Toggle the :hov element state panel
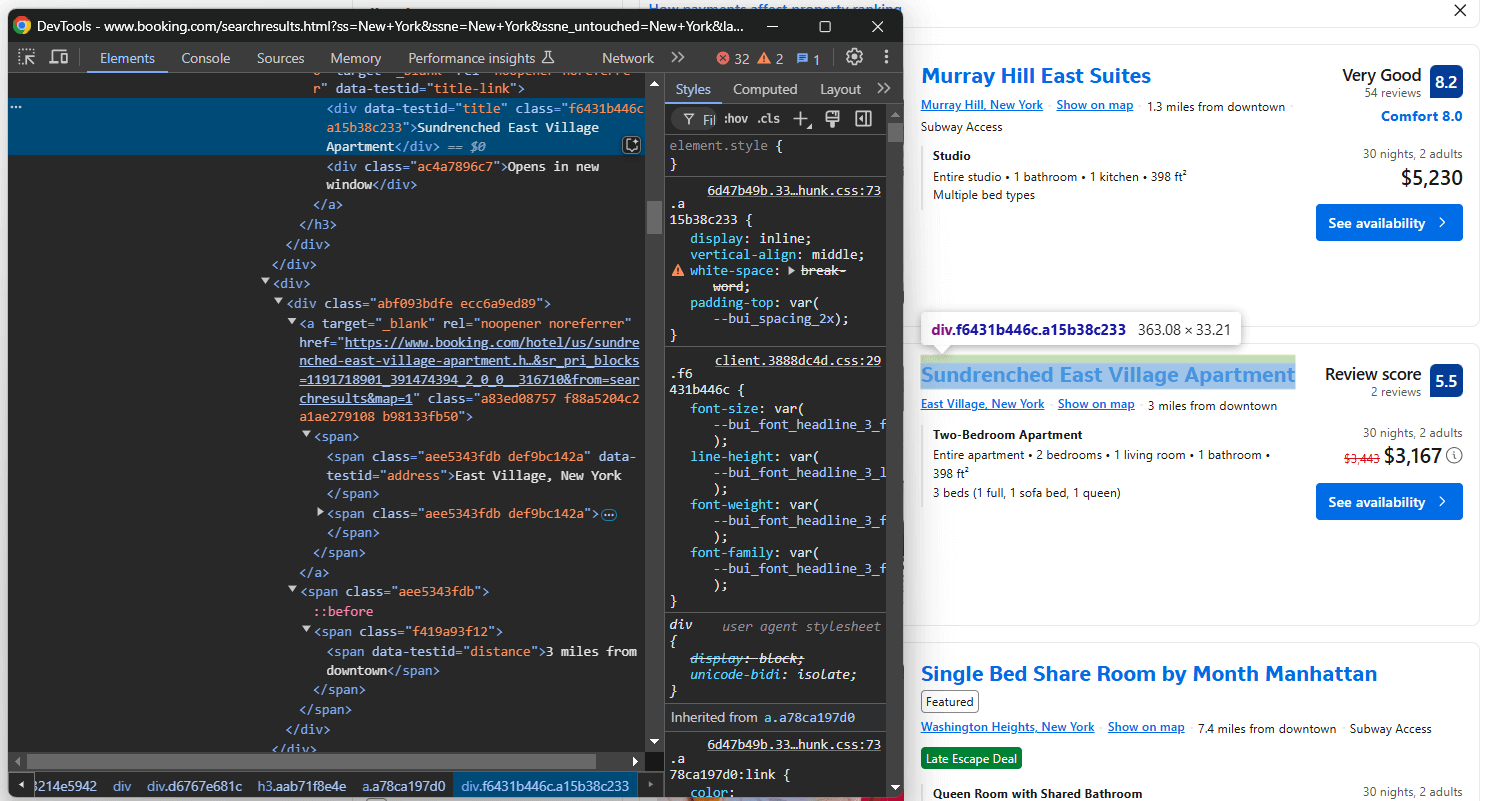This screenshot has width=1503, height=801. click(736, 119)
